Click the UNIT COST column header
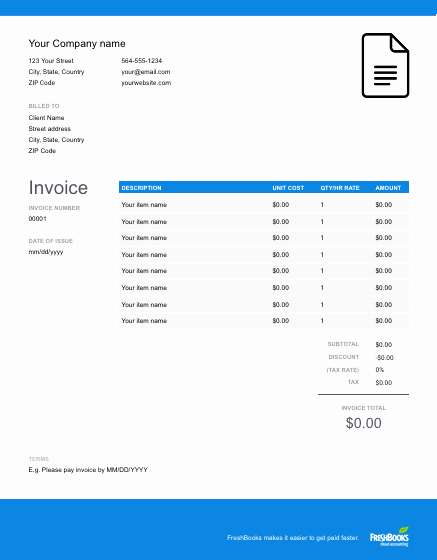This screenshot has height=560, width=437. [288, 188]
